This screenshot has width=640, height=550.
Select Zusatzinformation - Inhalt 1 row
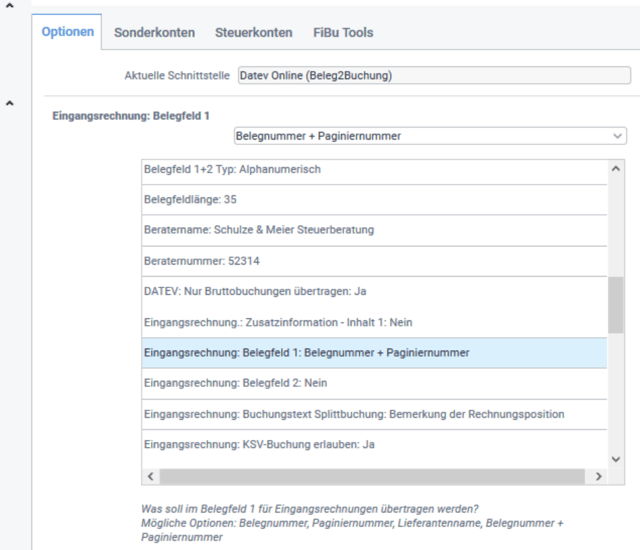coord(374,322)
